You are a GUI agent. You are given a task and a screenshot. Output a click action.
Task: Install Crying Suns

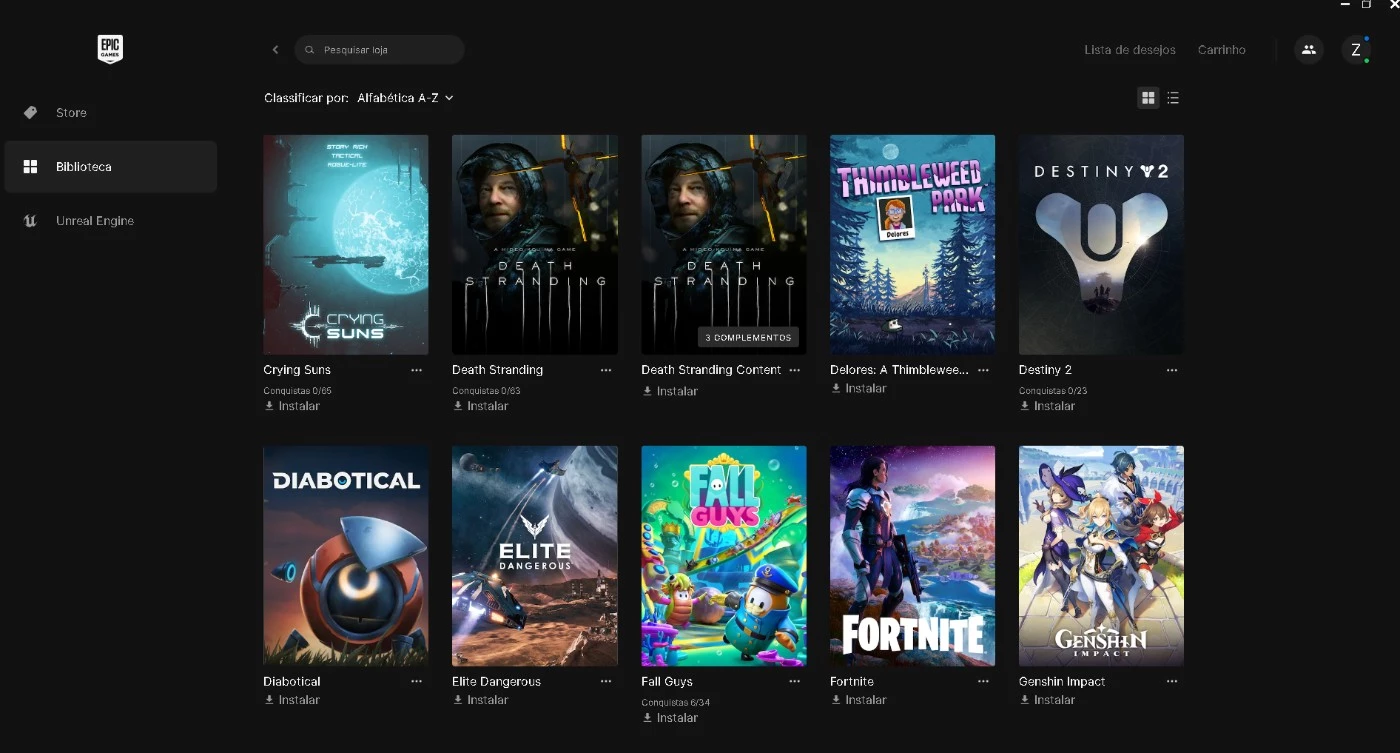(292, 406)
